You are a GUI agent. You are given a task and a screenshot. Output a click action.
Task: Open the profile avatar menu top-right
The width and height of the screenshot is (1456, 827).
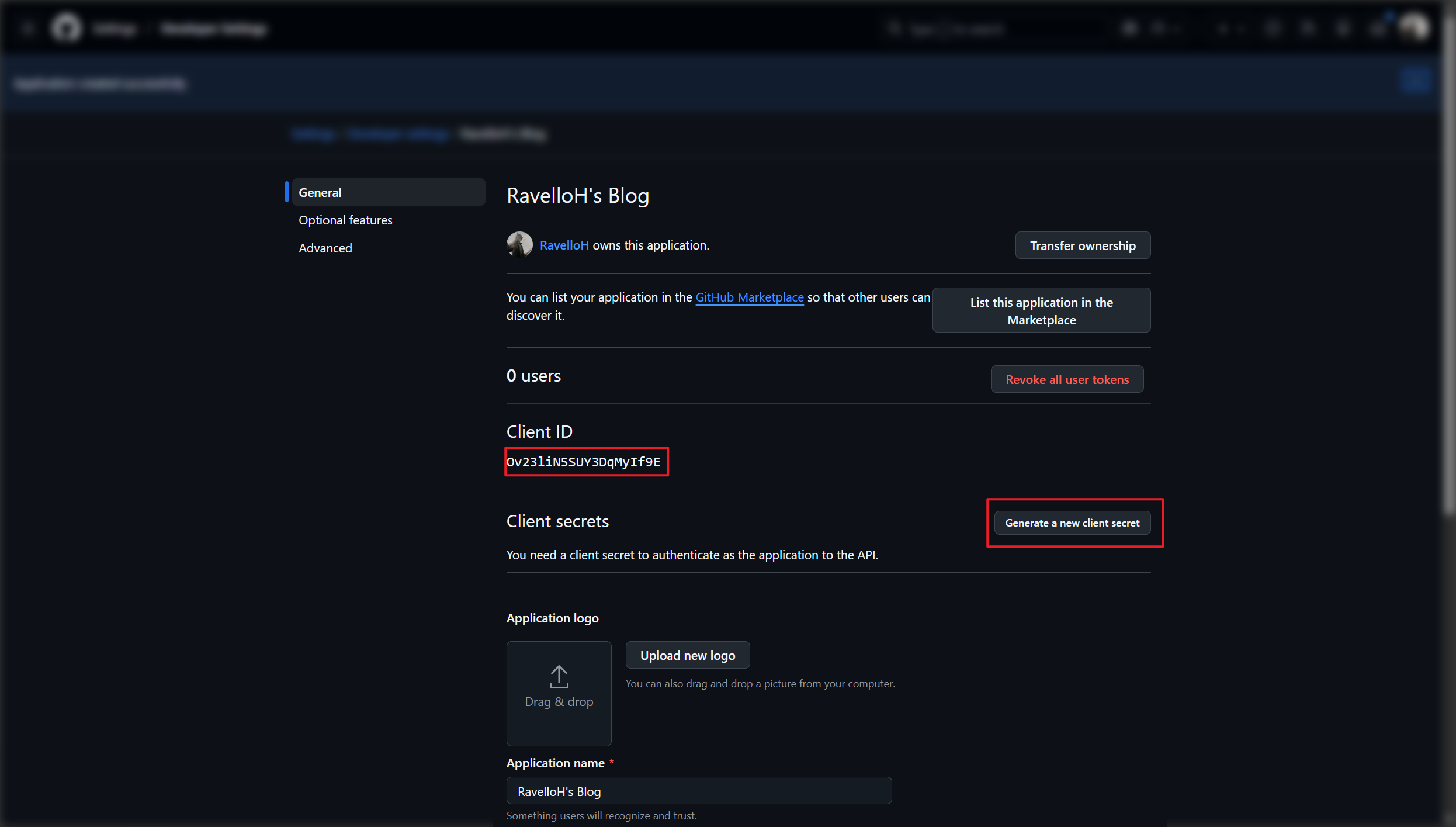point(1414,27)
